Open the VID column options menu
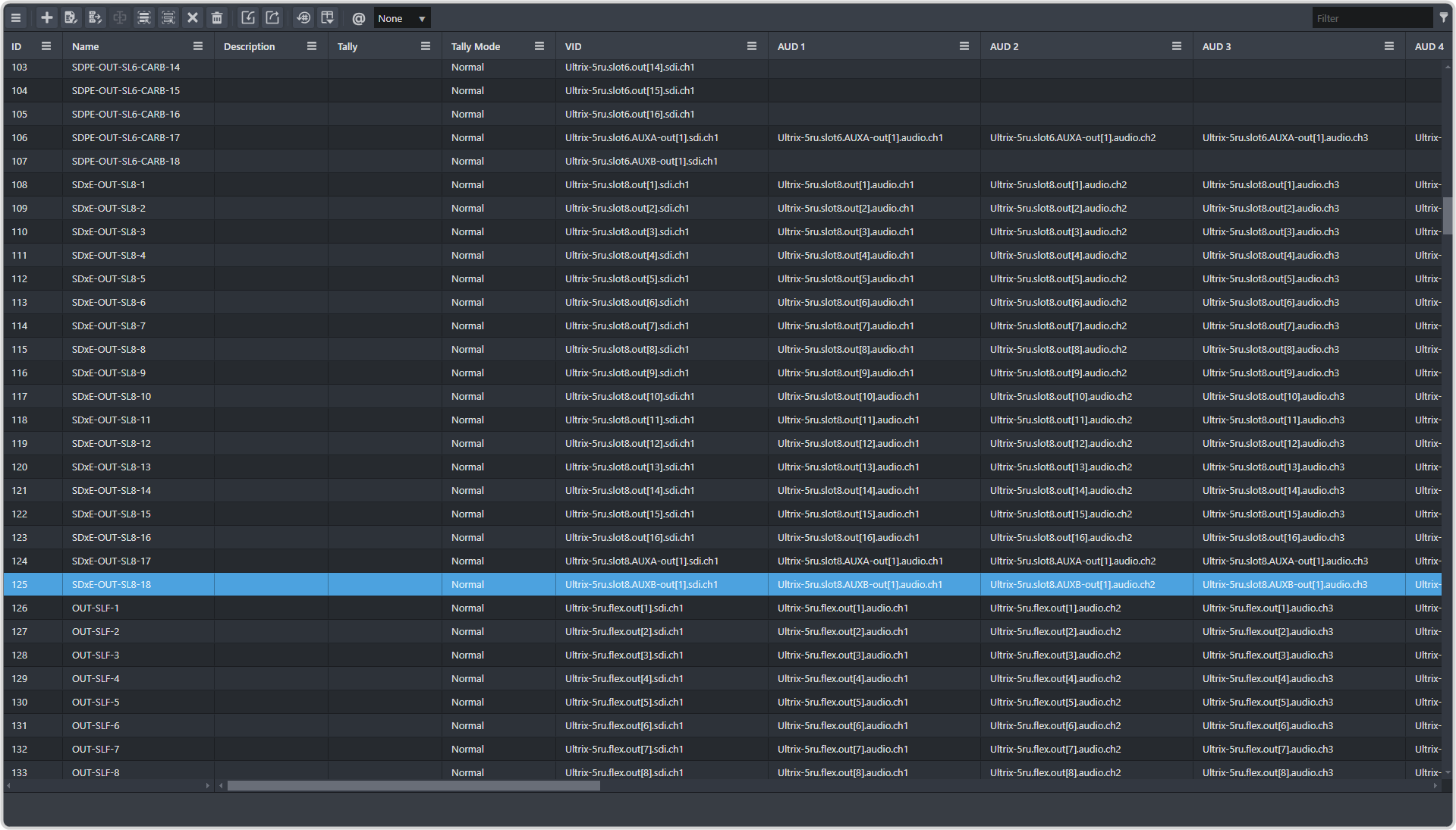The height and width of the screenshot is (830, 1456). [752, 46]
